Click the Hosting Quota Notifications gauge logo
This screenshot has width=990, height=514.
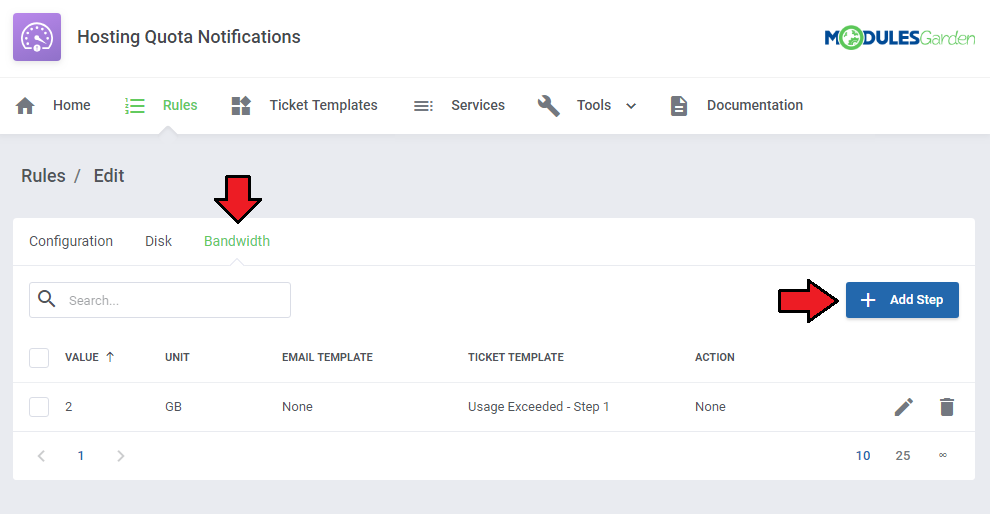[37, 37]
